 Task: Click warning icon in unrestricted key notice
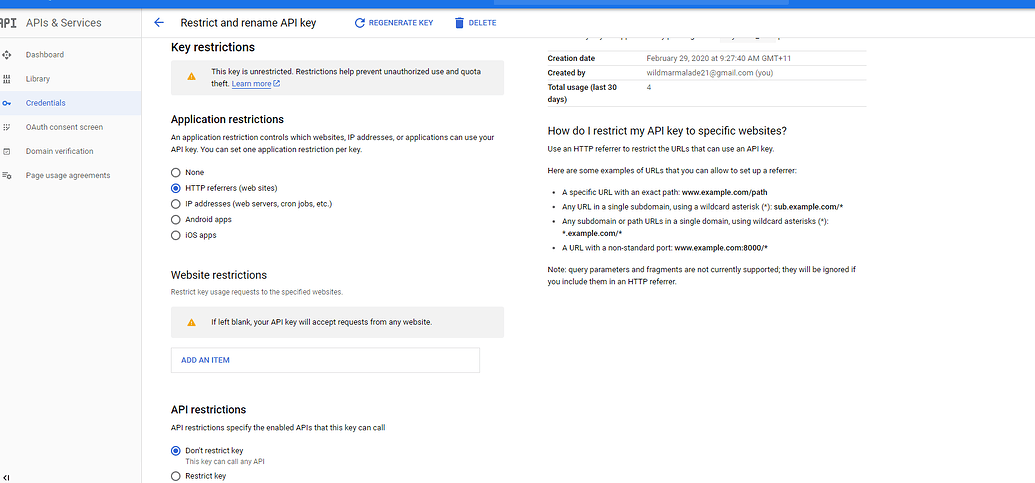pyautogui.click(x=191, y=77)
